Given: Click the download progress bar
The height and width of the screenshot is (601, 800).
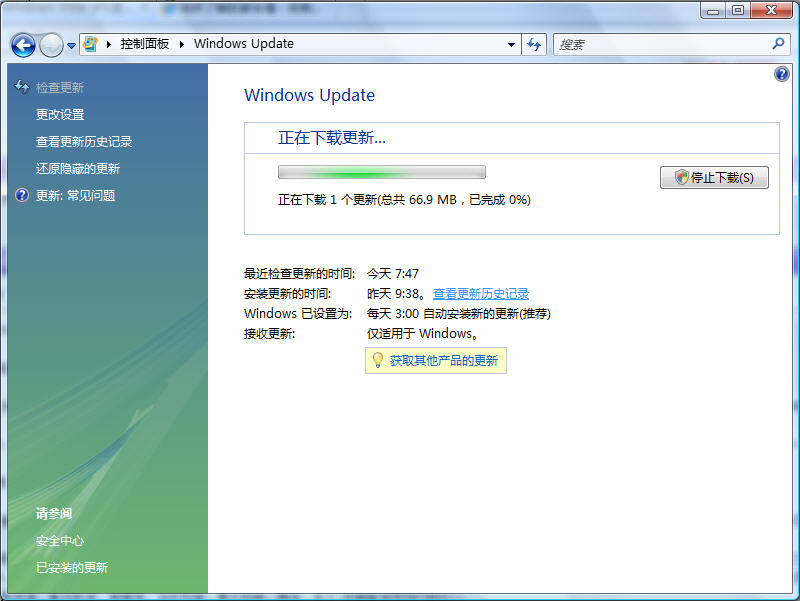Looking at the screenshot, I should 382,172.
